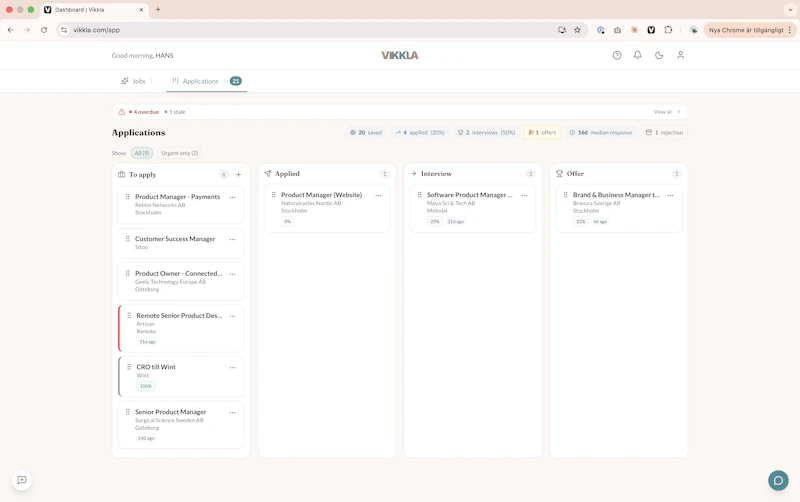
Task: Click the 20 saved stat chip
Action: point(366,133)
